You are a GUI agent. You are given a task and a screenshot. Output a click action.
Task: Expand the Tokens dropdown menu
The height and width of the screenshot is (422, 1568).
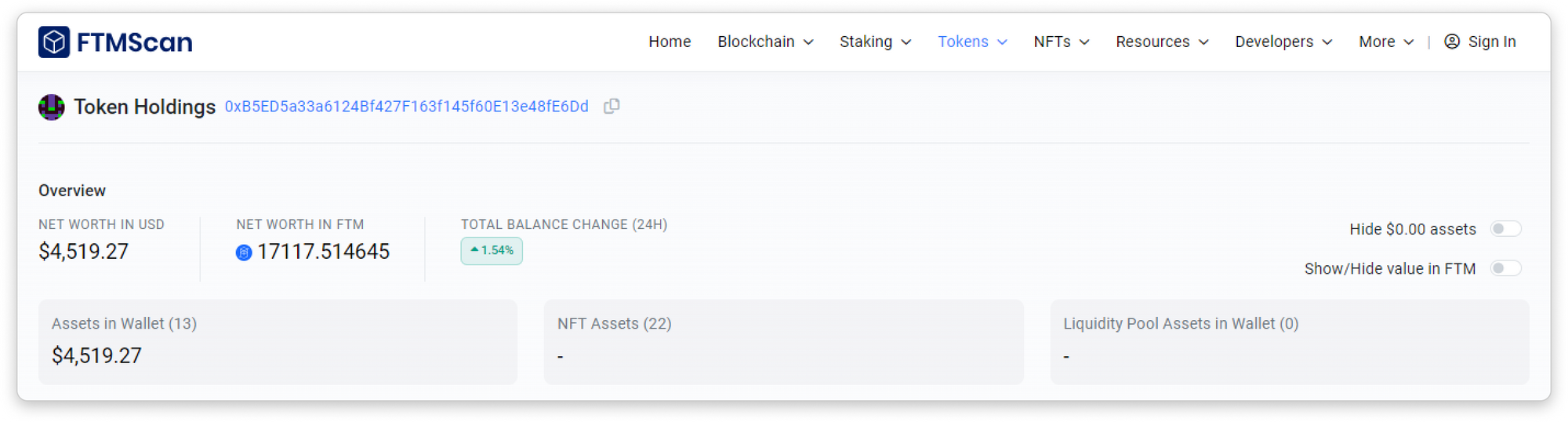pos(972,42)
